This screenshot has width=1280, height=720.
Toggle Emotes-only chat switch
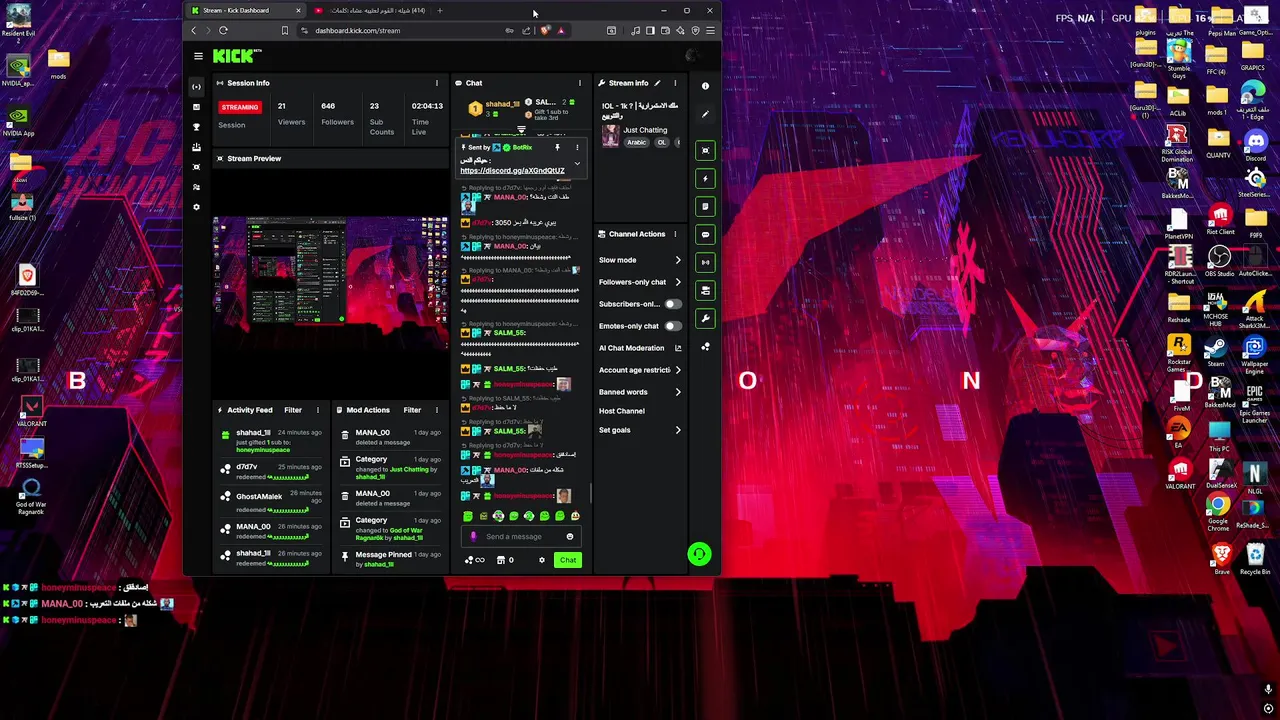point(673,326)
